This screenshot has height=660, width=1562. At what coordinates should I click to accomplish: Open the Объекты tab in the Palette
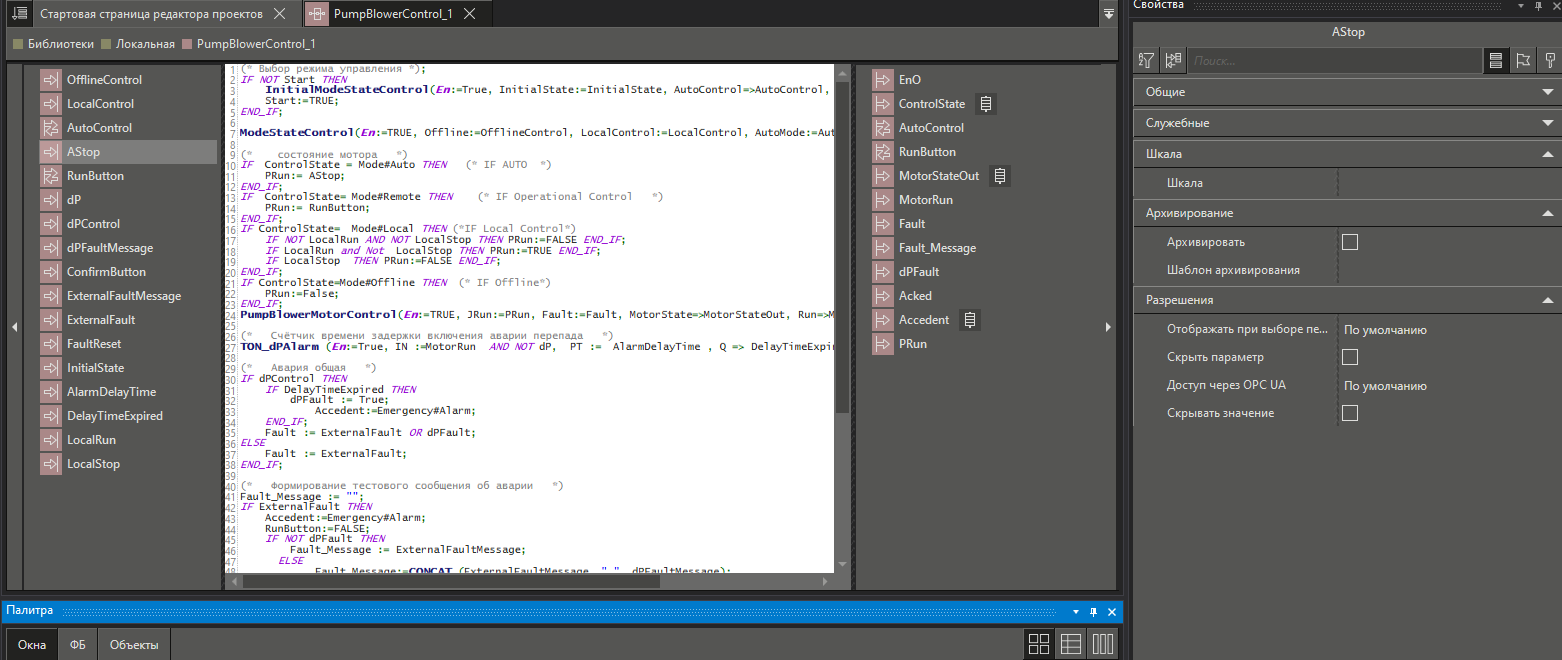point(133,645)
